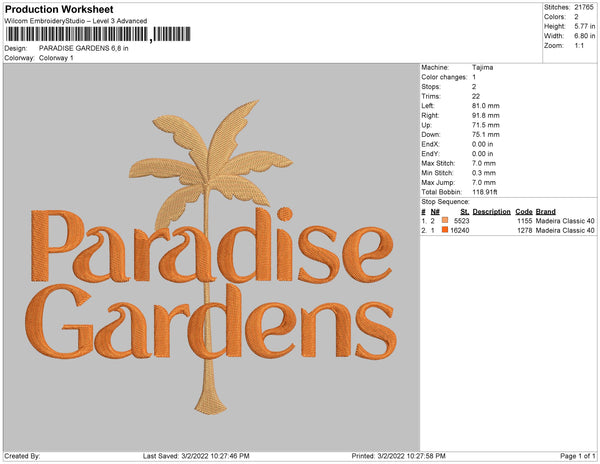The width and height of the screenshot is (600, 464).
Task: Click the Stitches value 21765
Action: pos(584,7)
